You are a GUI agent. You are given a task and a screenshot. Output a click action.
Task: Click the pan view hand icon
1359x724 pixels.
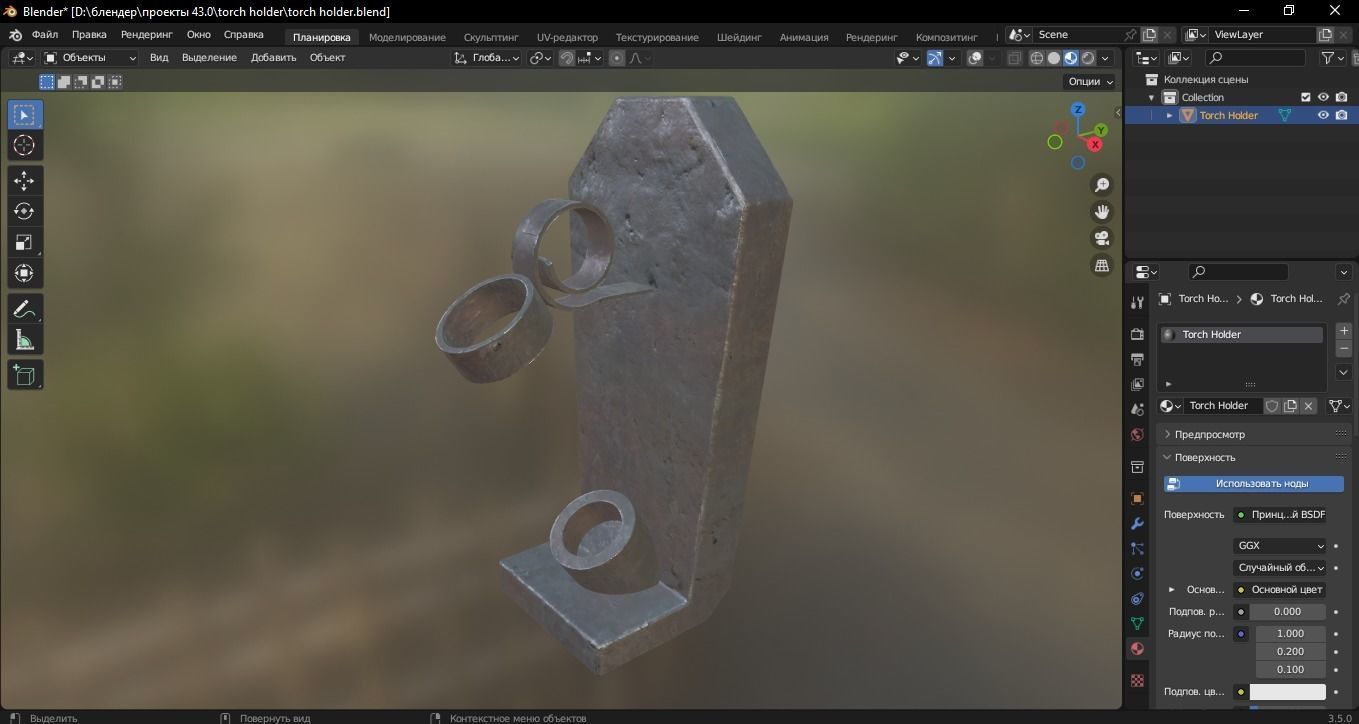(1101, 212)
